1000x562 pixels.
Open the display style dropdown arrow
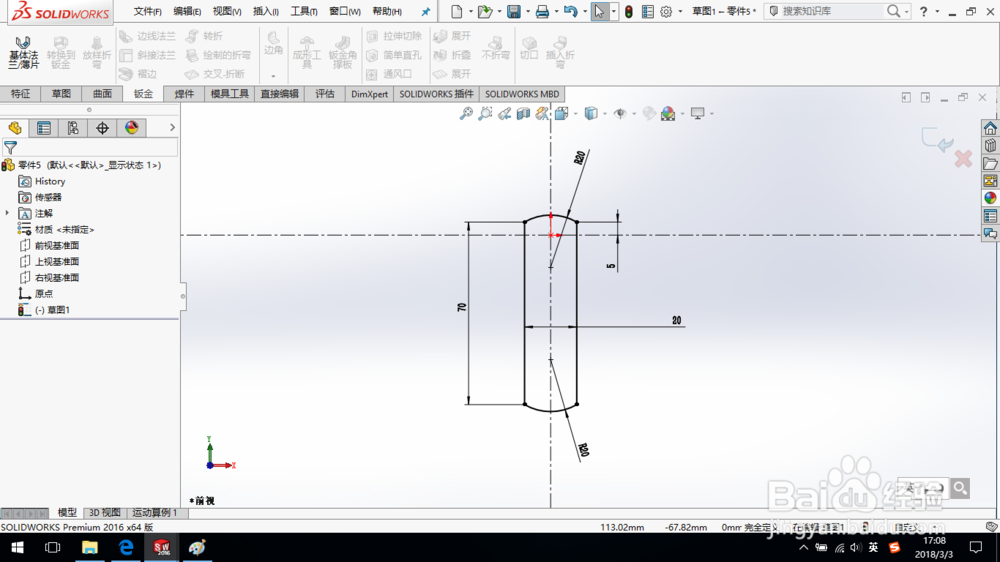(x=605, y=114)
